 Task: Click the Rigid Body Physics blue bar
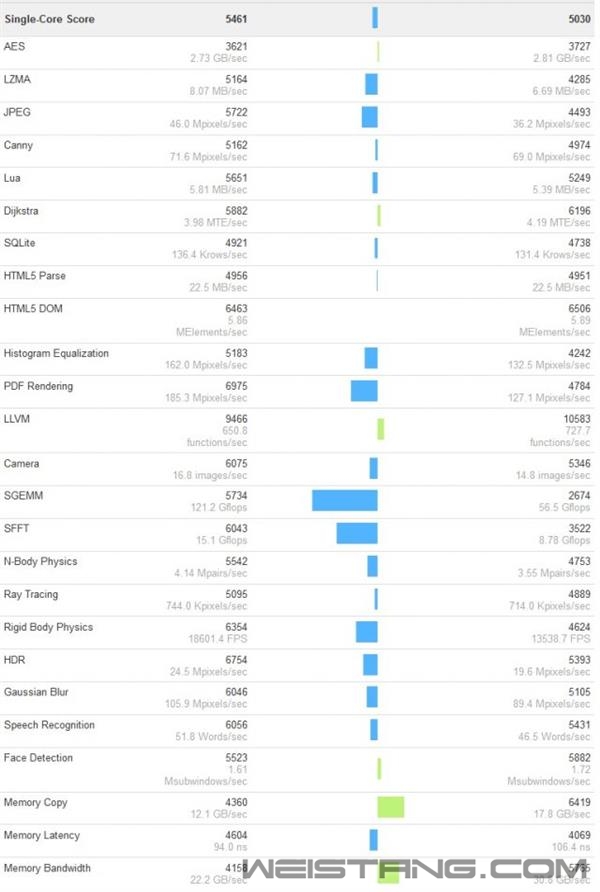pyautogui.click(x=367, y=631)
